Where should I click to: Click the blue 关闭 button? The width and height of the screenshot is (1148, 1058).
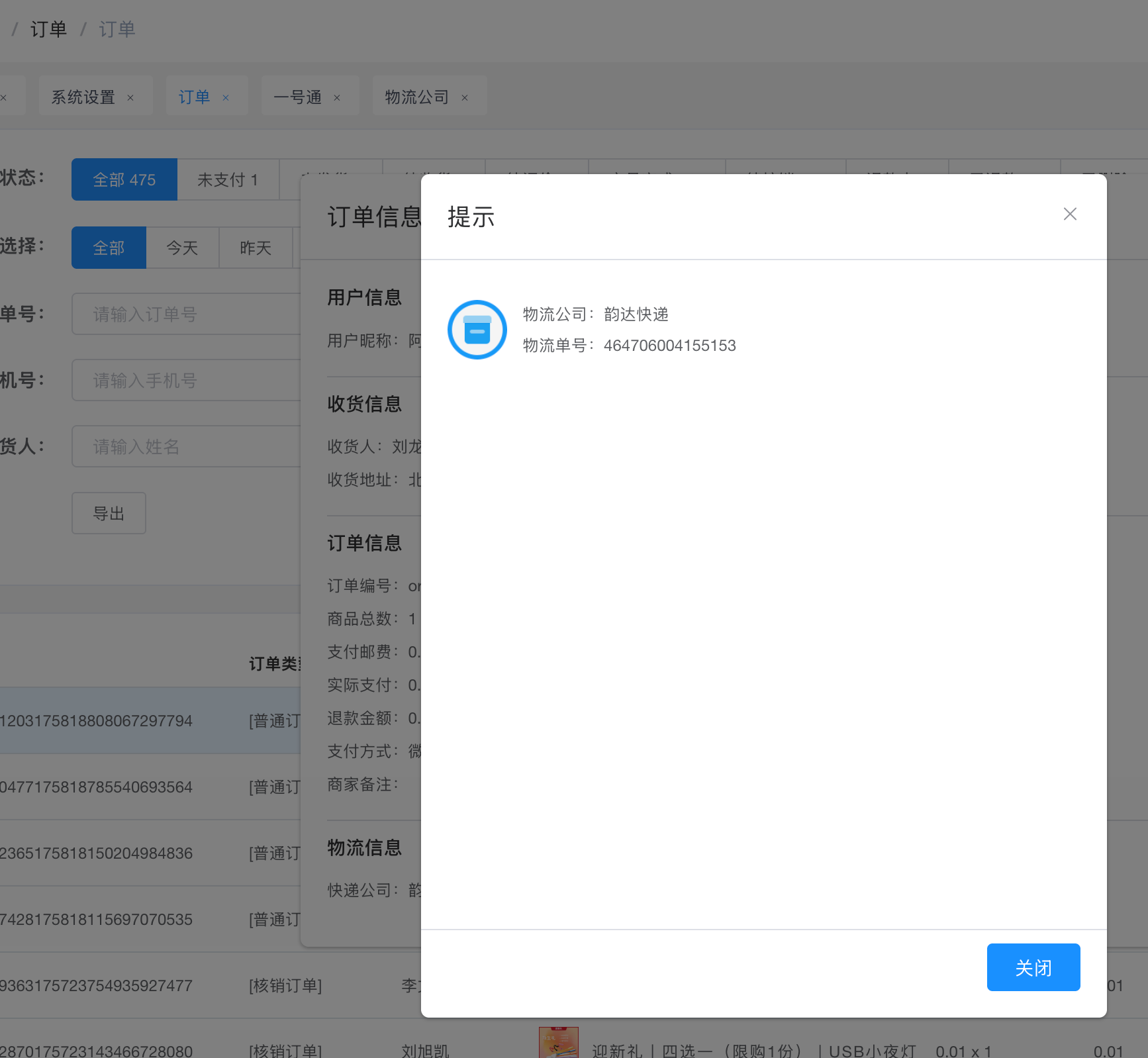1033,967
